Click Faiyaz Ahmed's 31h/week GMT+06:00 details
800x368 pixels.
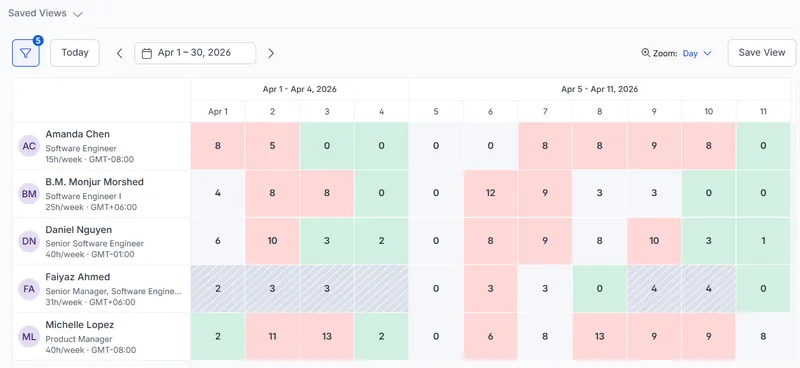91,302
